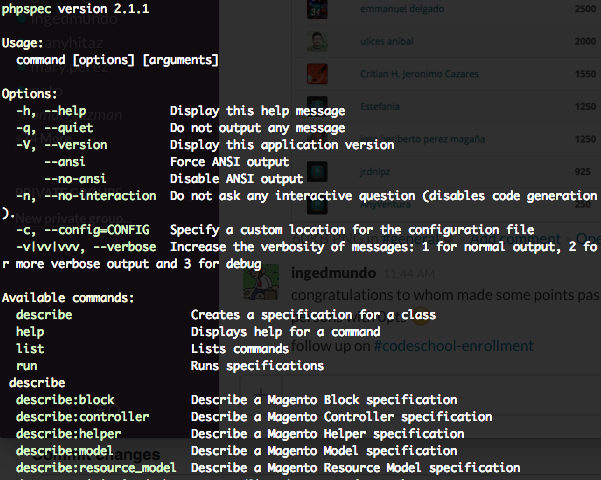
Task: Click 'Disable ANSI output' description
Action: (x=236, y=179)
